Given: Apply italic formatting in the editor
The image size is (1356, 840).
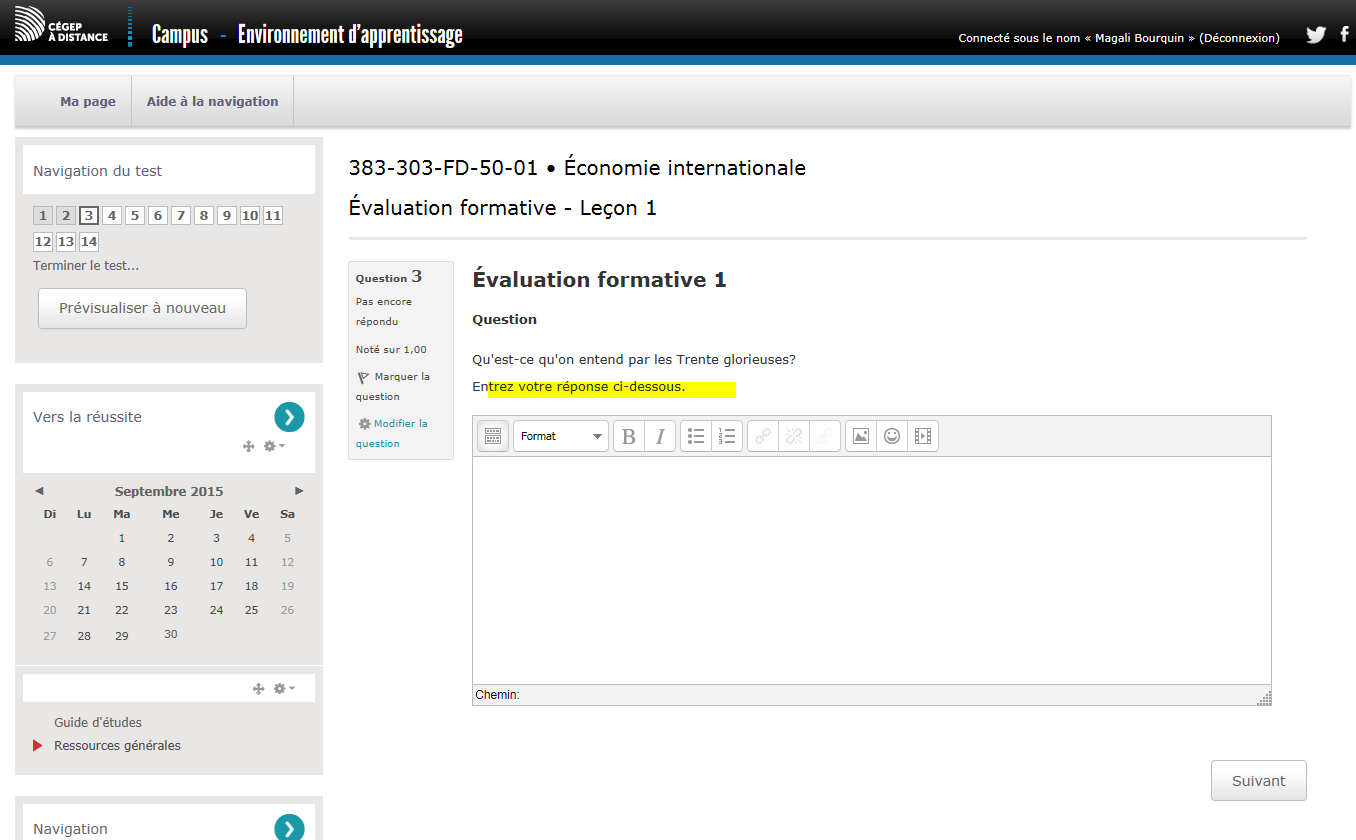Looking at the screenshot, I should click(x=659, y=436).
